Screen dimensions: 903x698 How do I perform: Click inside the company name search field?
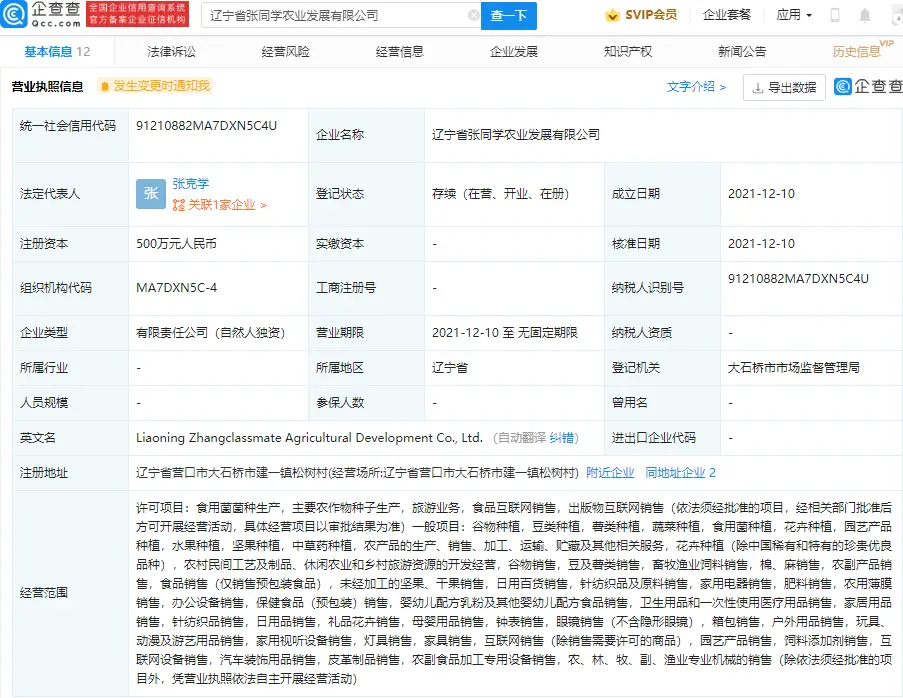pos(340,15)
